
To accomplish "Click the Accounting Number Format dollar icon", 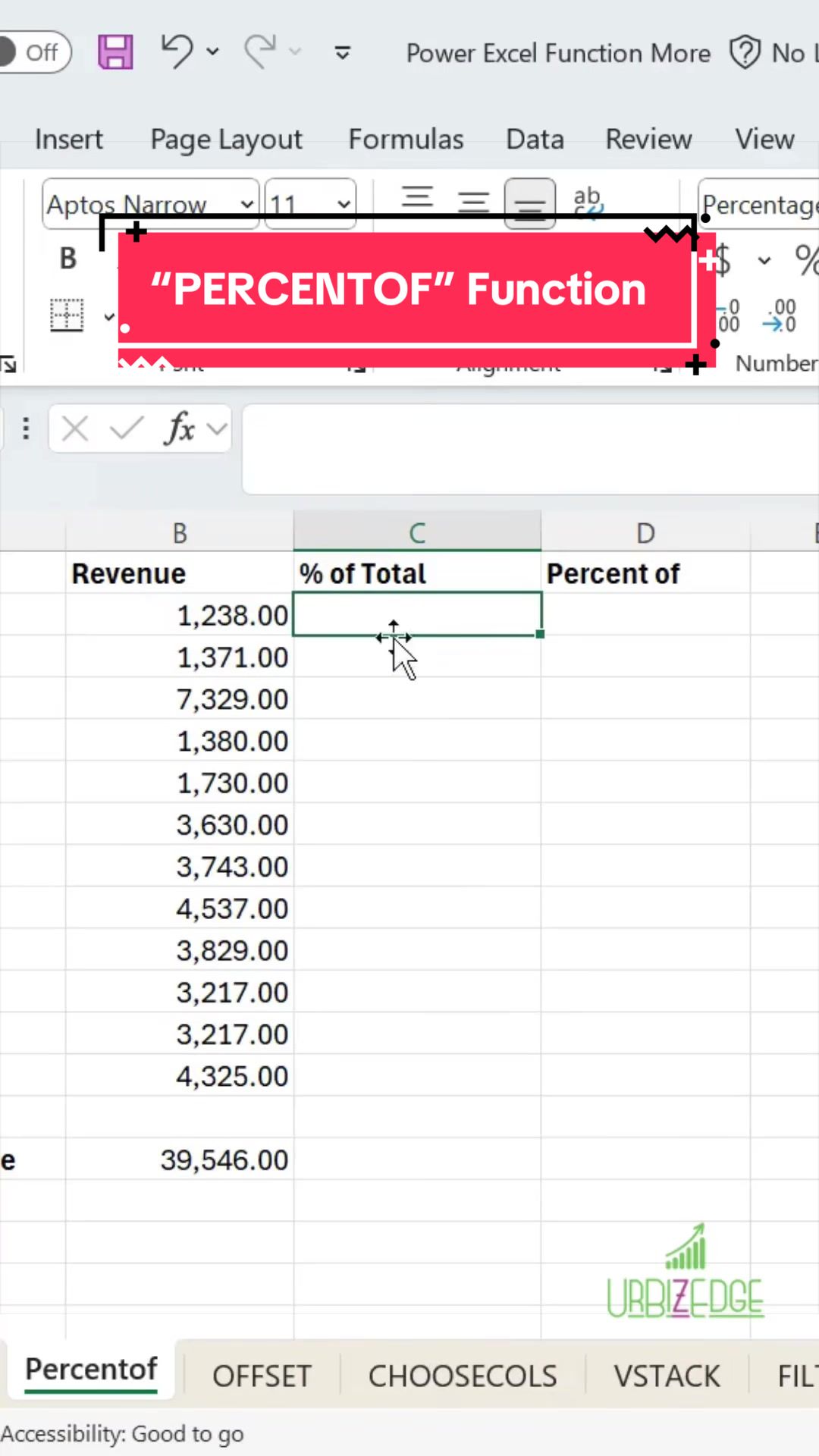I will pos(723,260).
